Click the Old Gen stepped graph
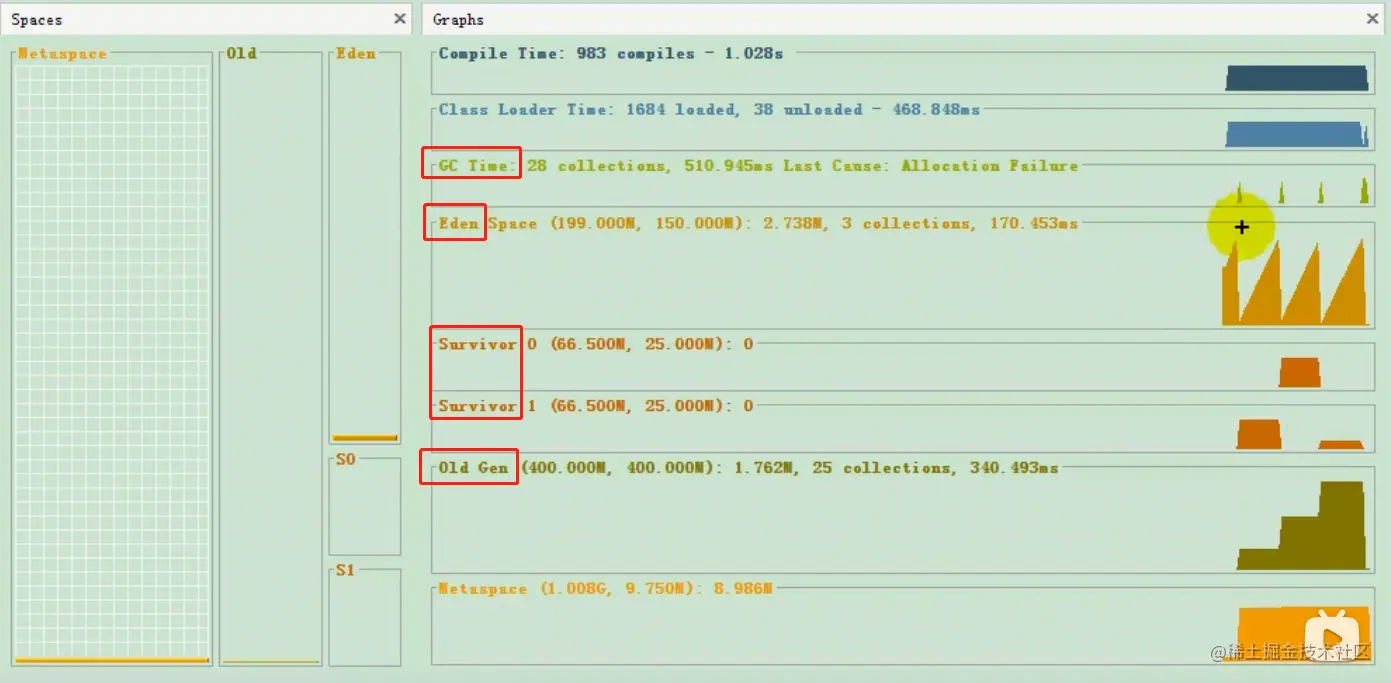The image size is (1391, 683). coord(1301,525)
